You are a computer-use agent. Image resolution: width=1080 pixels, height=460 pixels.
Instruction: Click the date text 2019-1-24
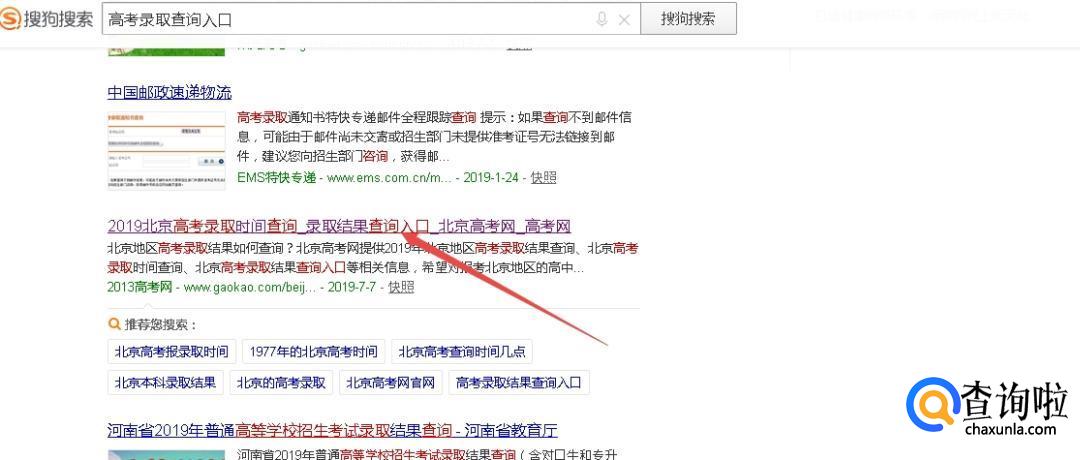491,177
